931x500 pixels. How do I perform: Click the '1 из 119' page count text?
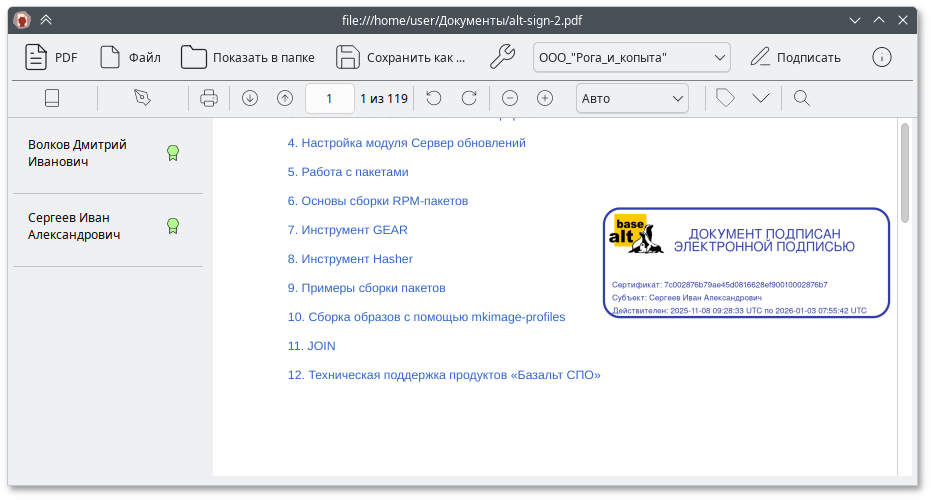pos(384,99)
